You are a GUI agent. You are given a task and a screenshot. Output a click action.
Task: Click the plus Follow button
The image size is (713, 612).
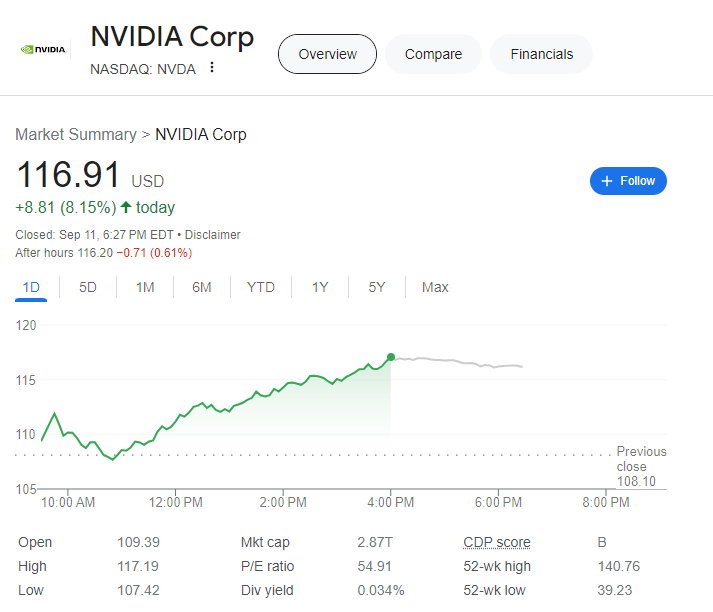[x=628, y=181]
